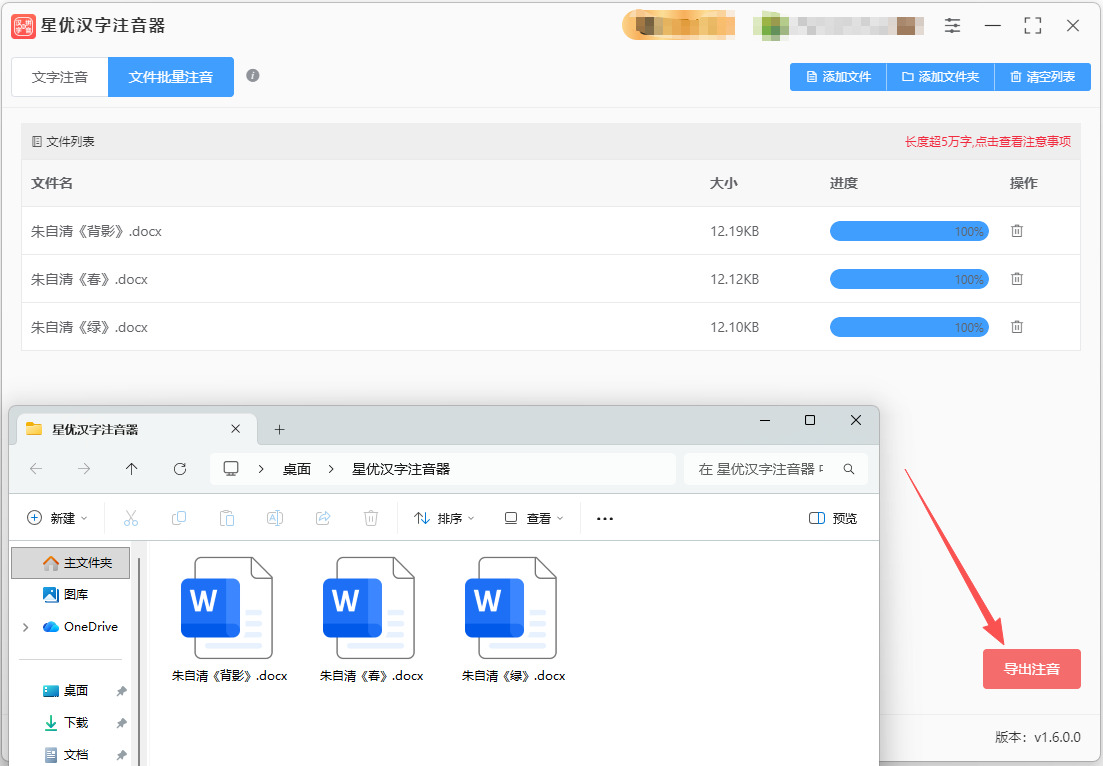The image size is (1103, 766).
Task: Select the 文件批量注音 tab
Action: [x=171, y=77]
